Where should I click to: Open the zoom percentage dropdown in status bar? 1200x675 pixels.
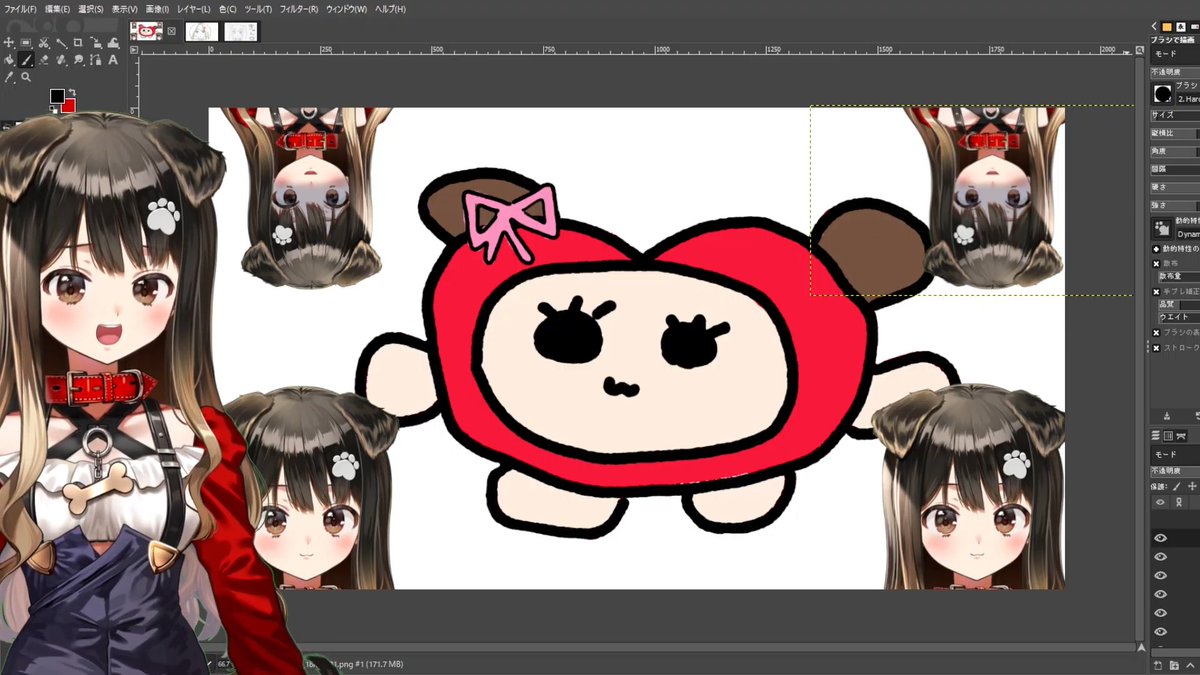(224, 664)
